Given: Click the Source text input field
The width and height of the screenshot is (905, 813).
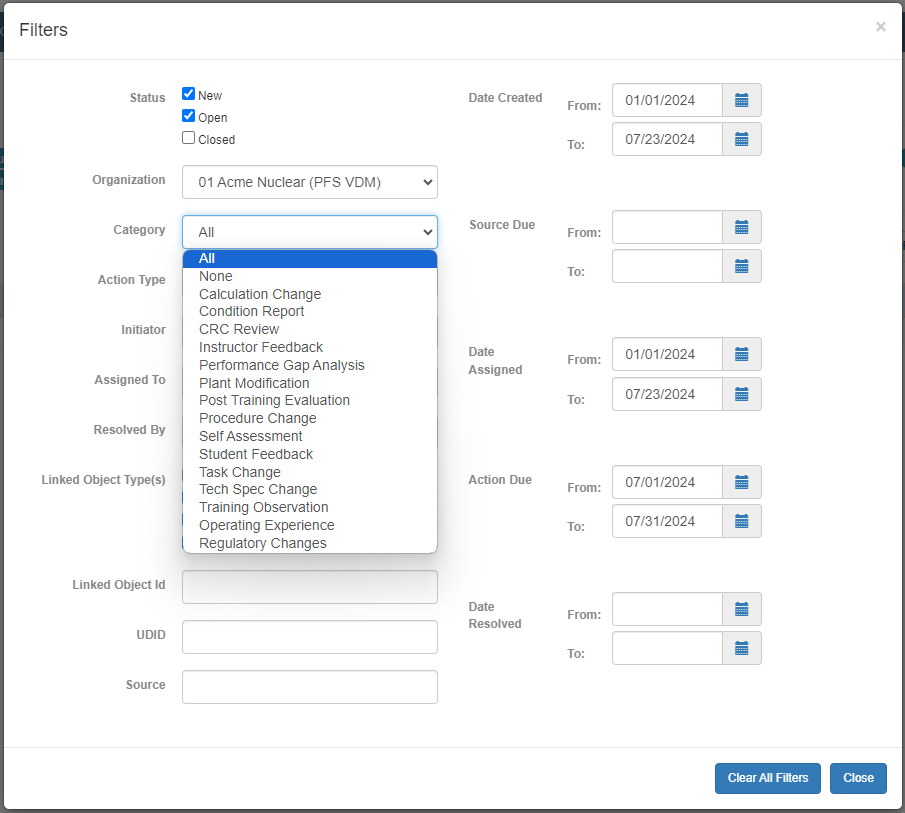Looking at the screenshot, I should [x=309, y=687].
